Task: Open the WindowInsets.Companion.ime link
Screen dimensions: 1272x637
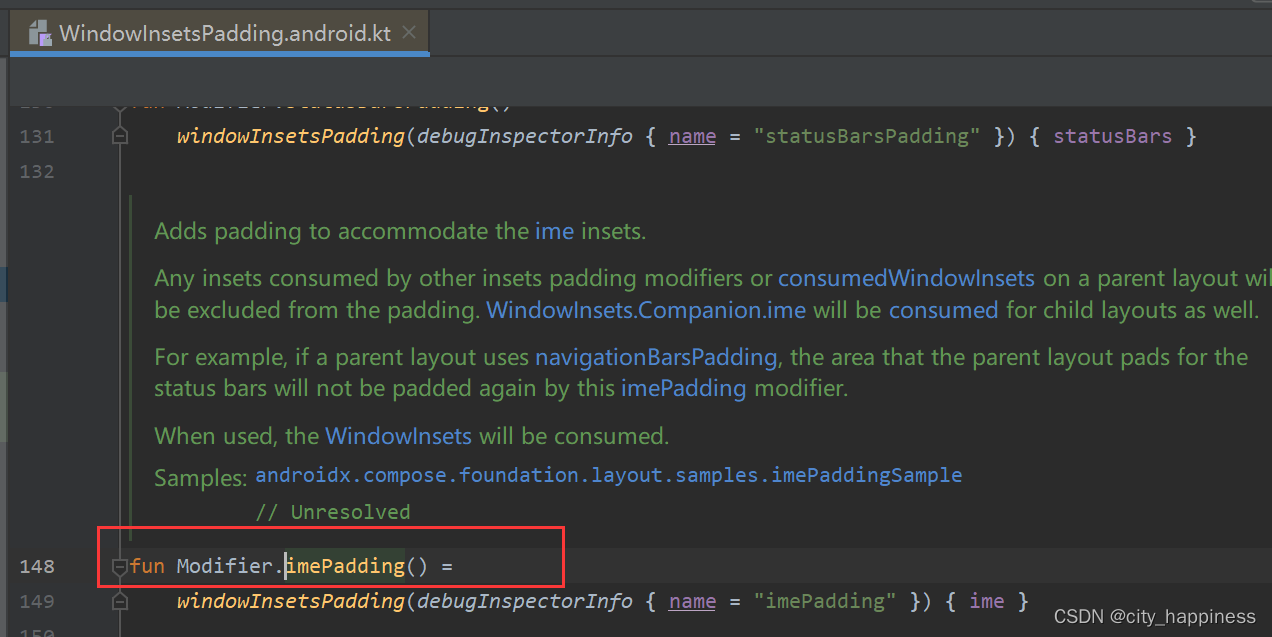Action: pyautogui.click(x=645, y=310)
